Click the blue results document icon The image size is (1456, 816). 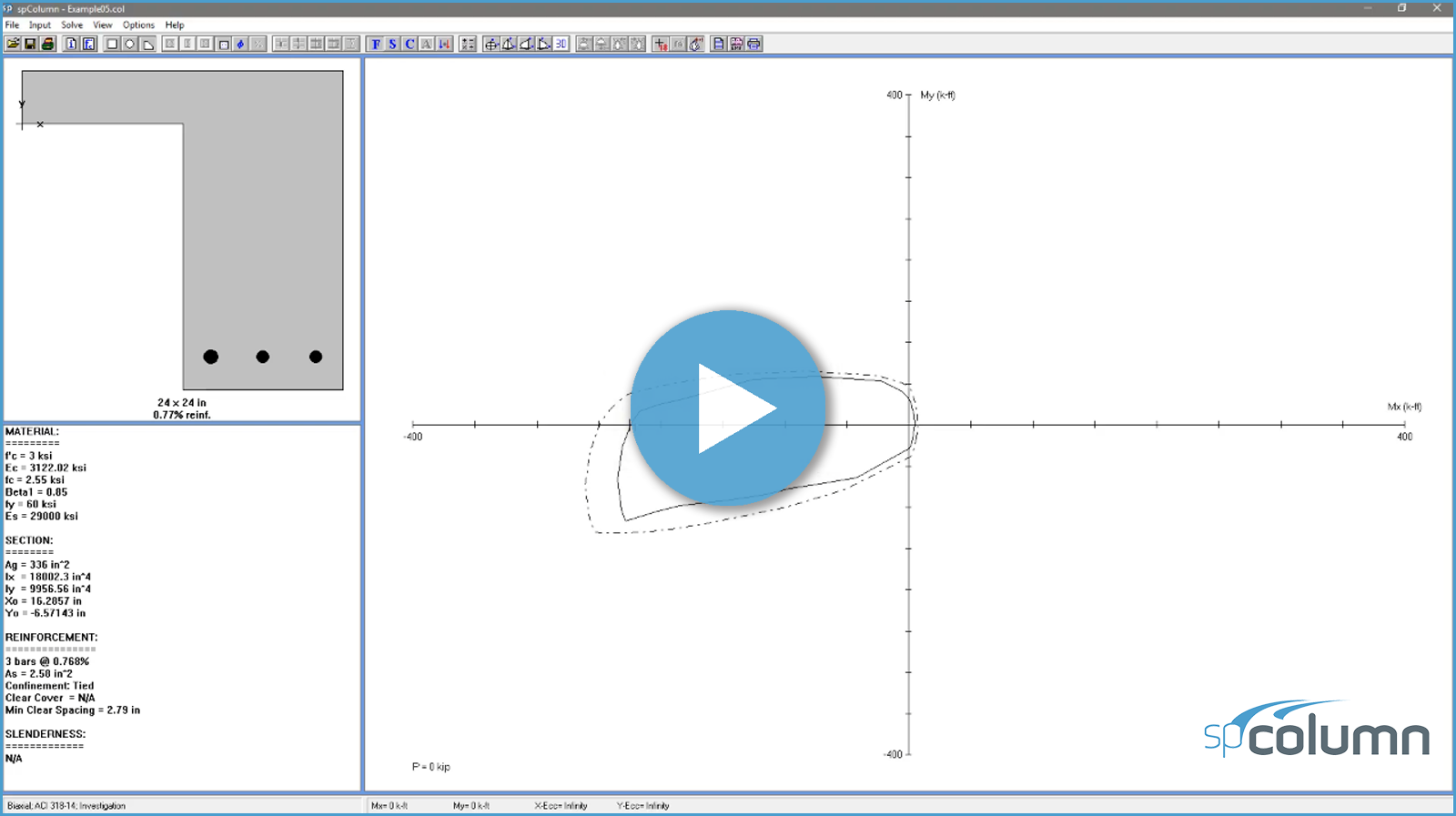(719, 44)
